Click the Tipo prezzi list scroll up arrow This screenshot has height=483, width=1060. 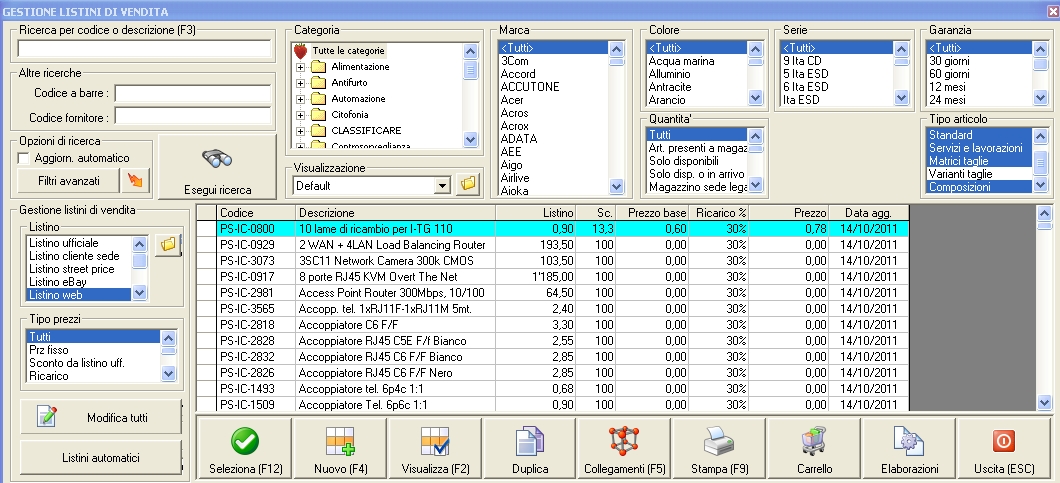168,338
